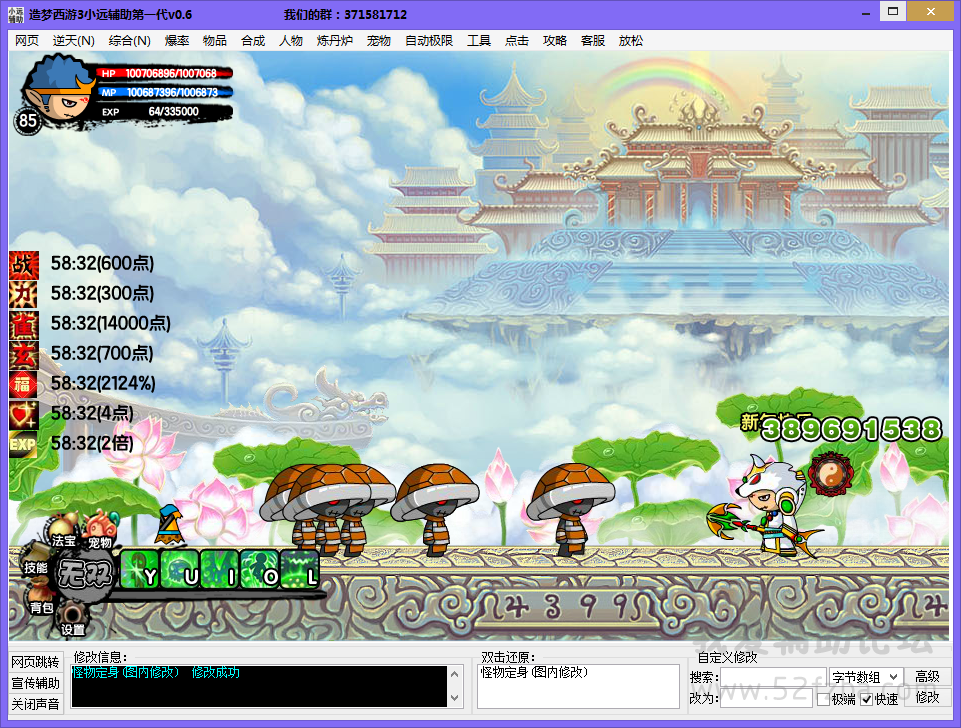Open the 放松 menu
The height and width of the screenshot is (728, 961).
(x=631, y=41)
